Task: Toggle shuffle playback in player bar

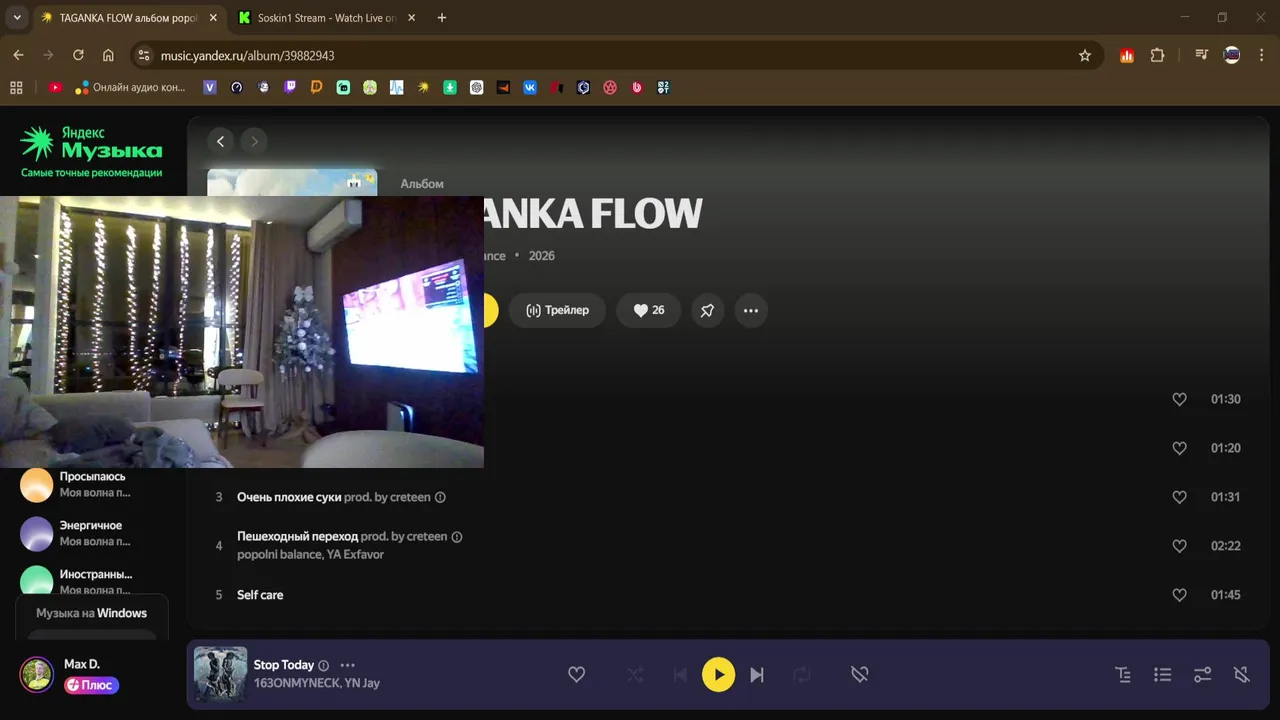Action: pyautogui.click(x=635, y=675)
